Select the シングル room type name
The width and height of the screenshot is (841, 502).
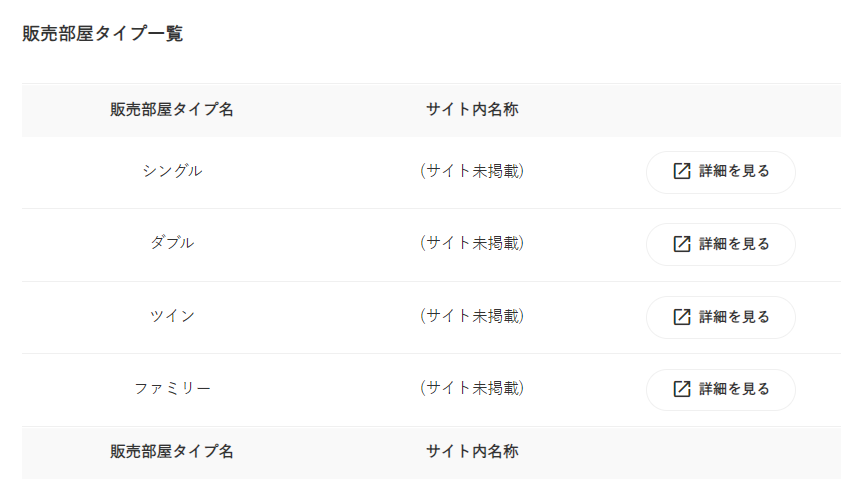click(x=172, y=171)
